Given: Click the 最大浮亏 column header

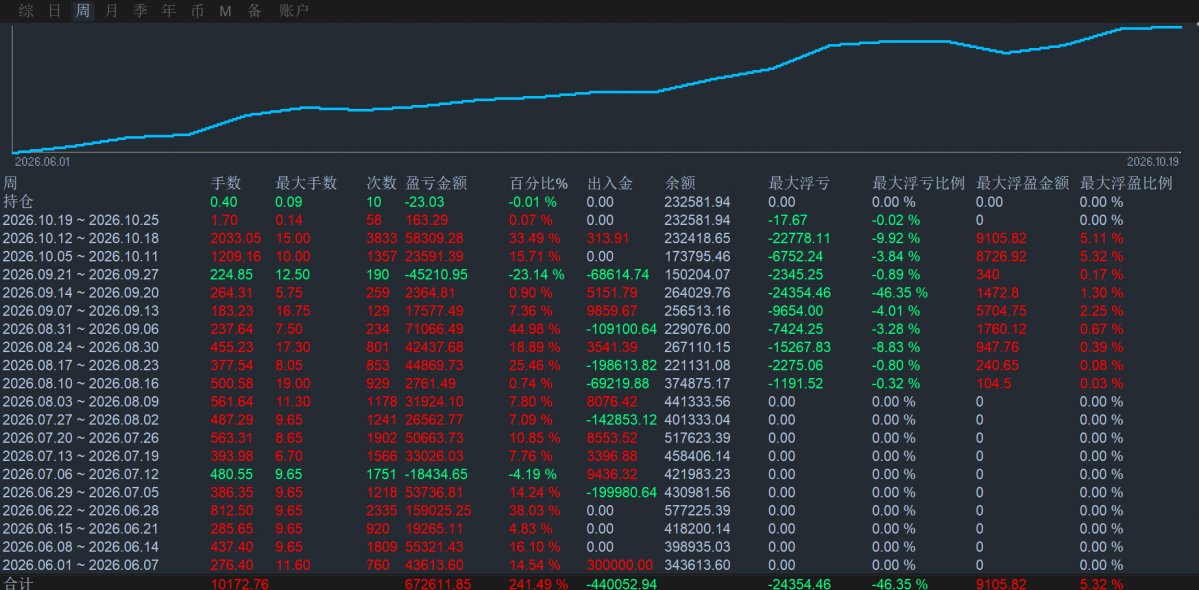Looking at the screenshot, I should click(x=799, y=183).
